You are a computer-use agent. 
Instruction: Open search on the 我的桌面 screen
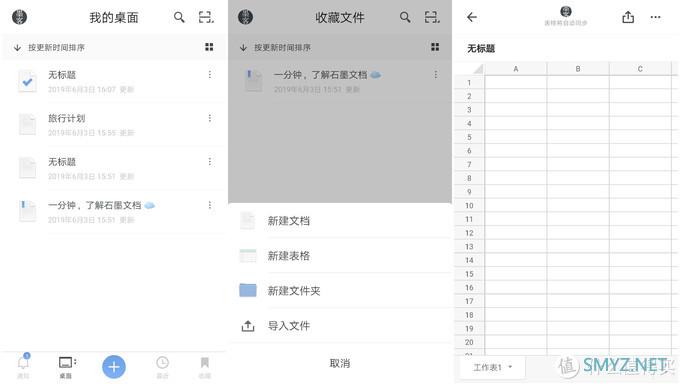(179, 17)
